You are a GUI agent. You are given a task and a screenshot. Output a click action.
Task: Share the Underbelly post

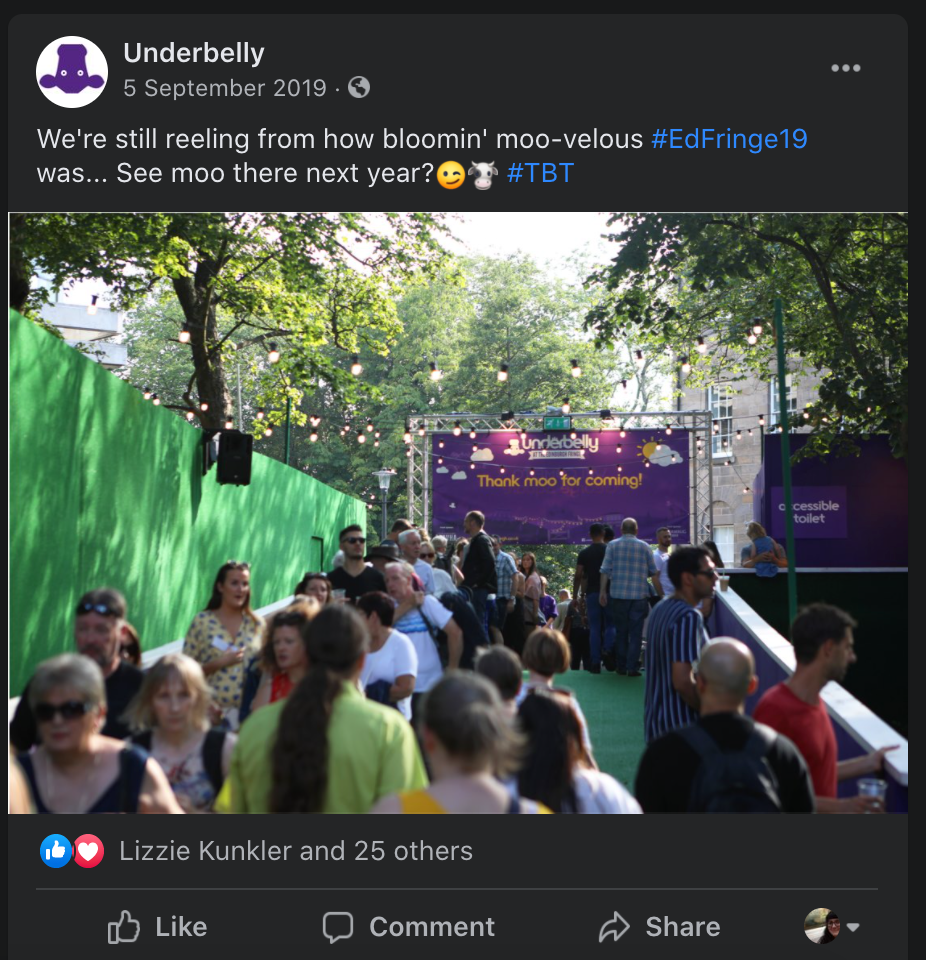[x=659, y=926]
